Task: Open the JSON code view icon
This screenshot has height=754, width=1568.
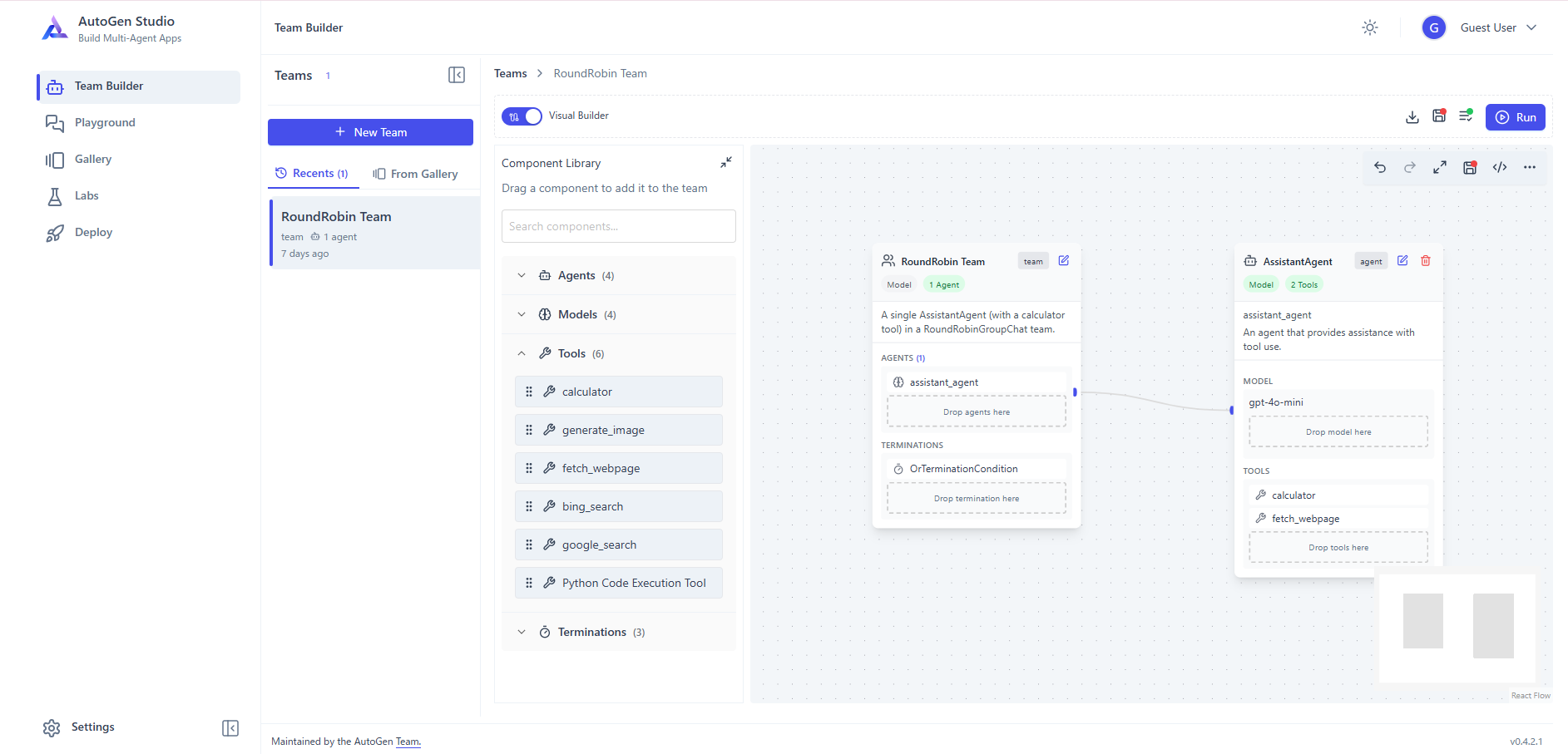Action: tap(1500, 167)
